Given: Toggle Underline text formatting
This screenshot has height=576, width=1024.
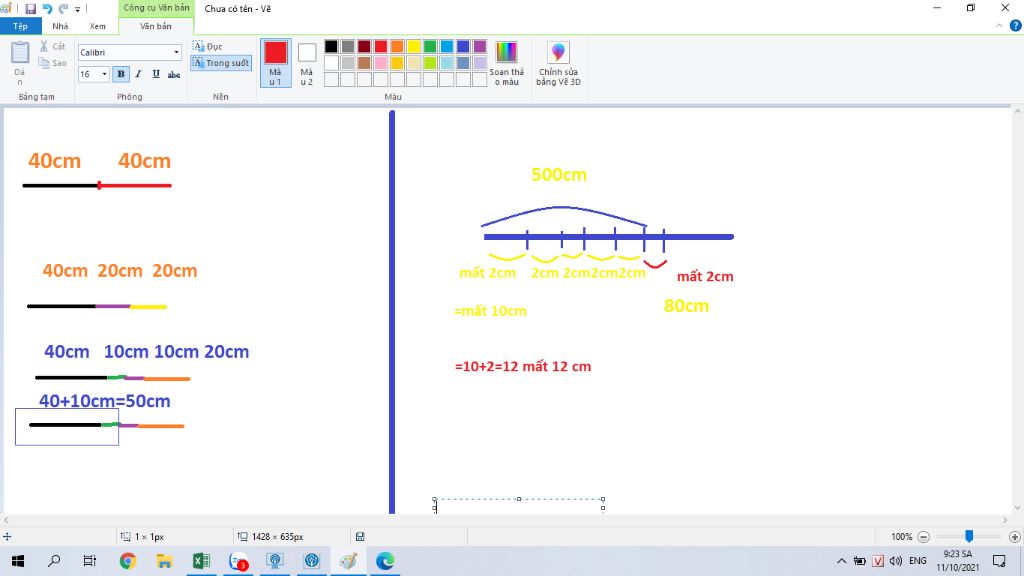Looking at the screenshot, I should [156, 74].
